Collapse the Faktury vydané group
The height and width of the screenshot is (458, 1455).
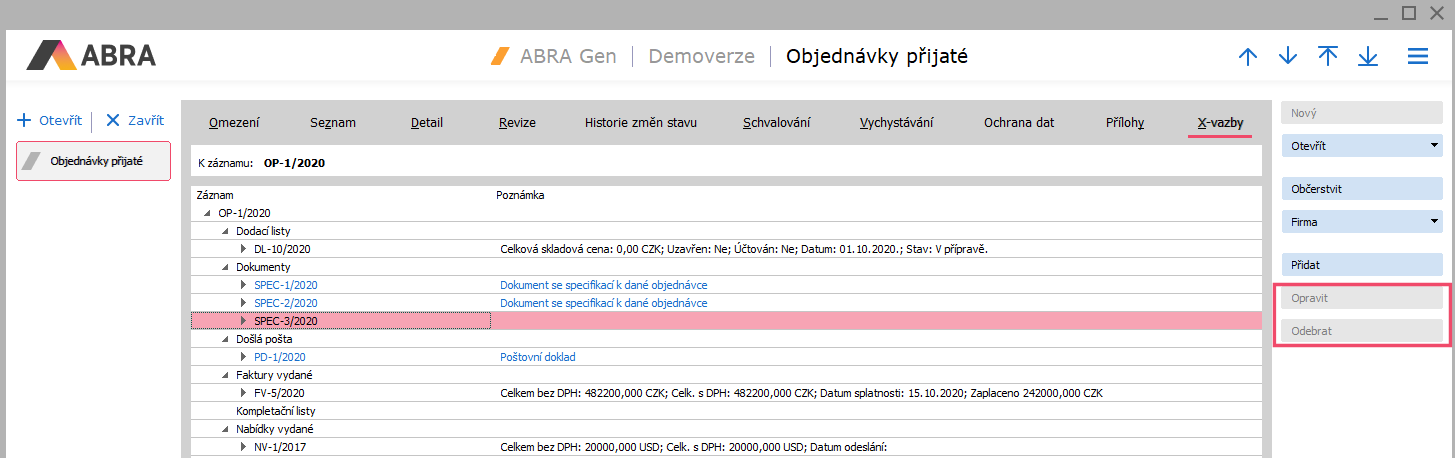(x=226, y=375)
